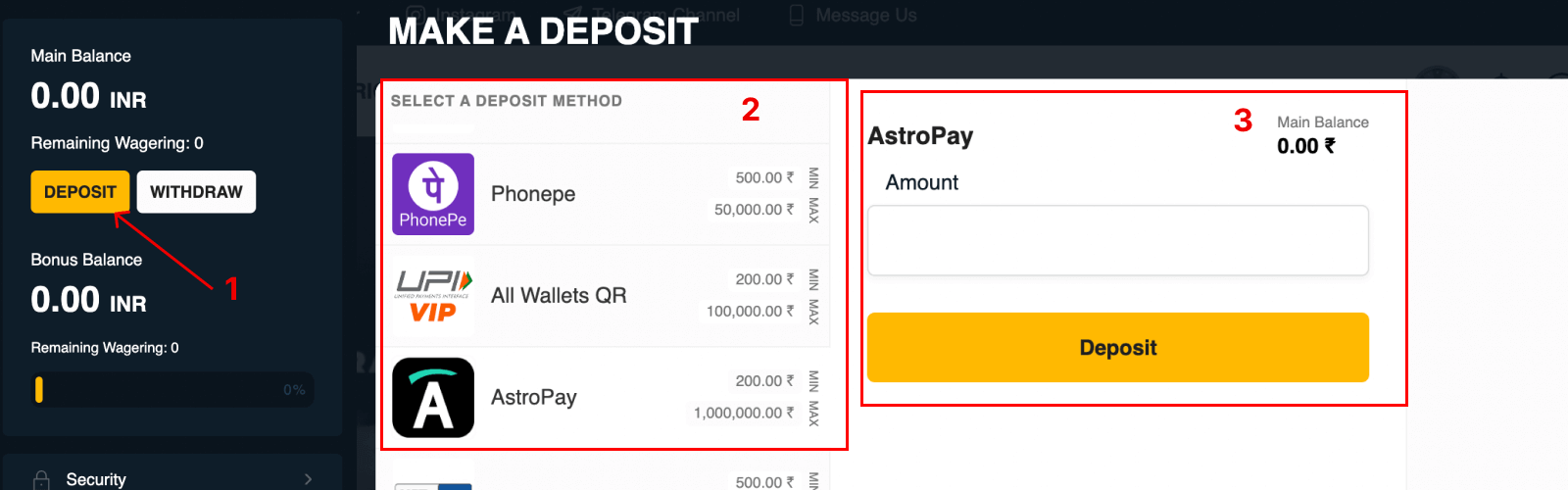Click the partially visible payment logo at bottom
Viewport: 1568px width, 490px height.
tap(433, 480)
